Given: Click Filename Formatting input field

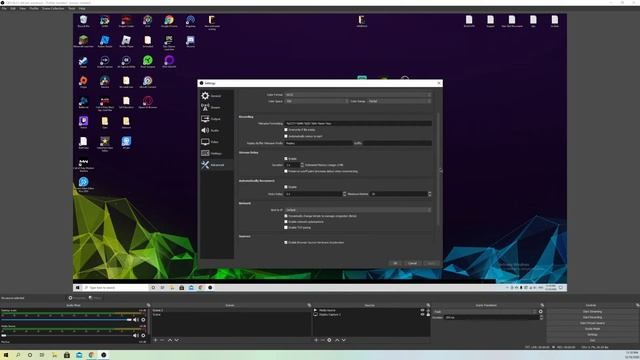Looking at the screenshot, I should [358, 123].
